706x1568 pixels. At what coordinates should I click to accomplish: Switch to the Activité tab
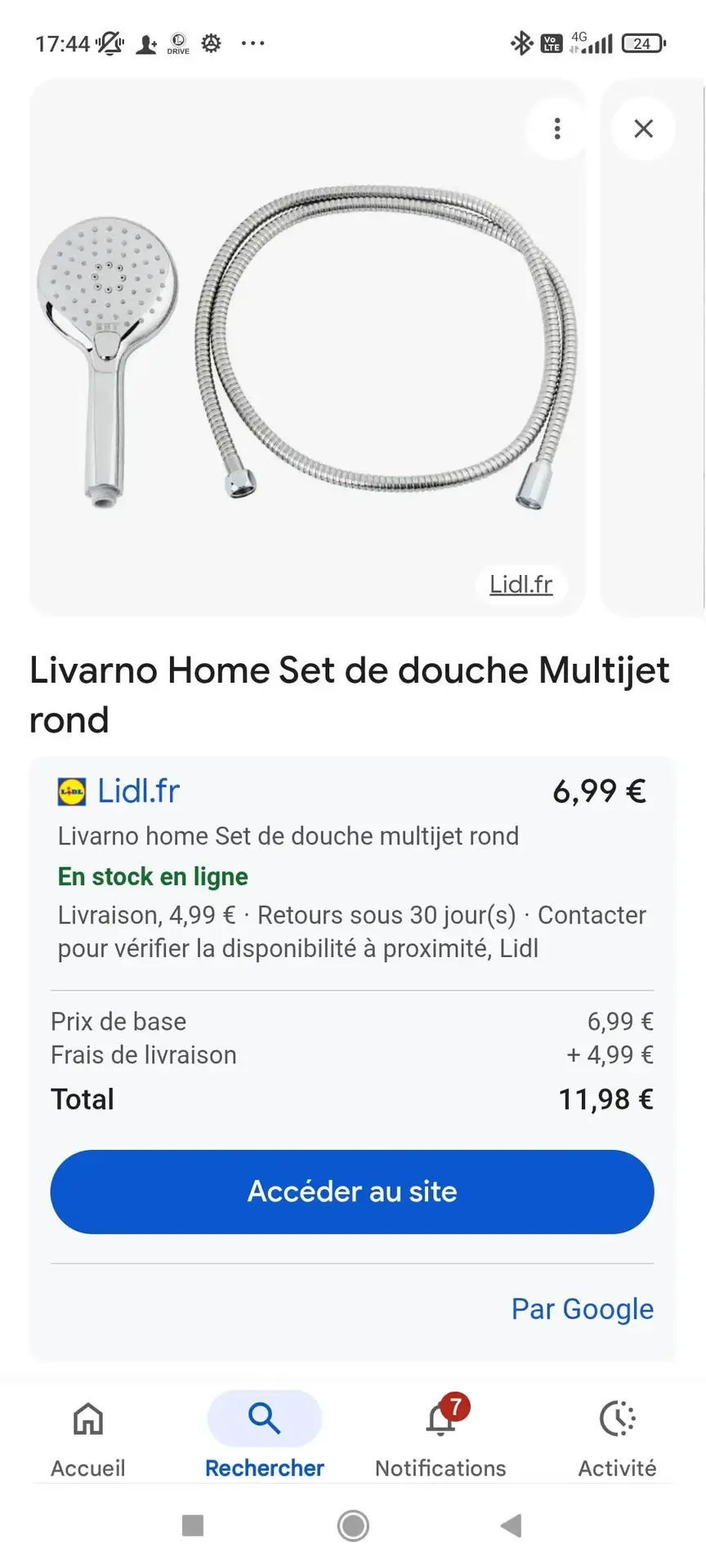pyautogui.click(x=617, y=1439)
